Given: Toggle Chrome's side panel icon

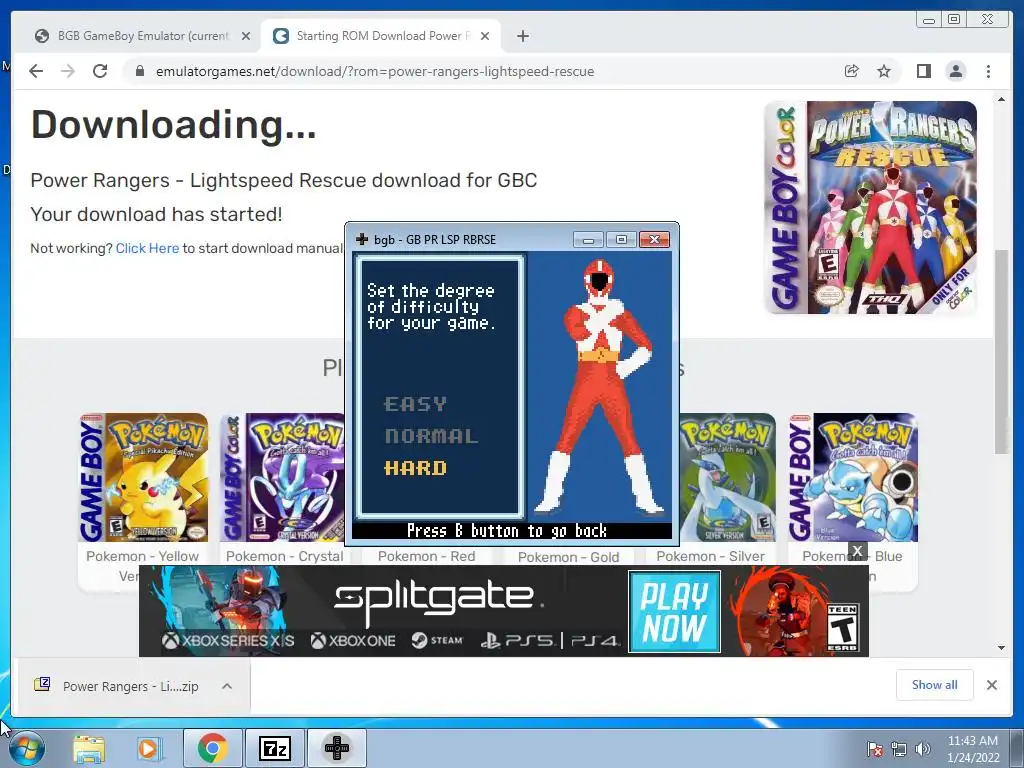Looking at the screenshot, I should coord(923,71).
